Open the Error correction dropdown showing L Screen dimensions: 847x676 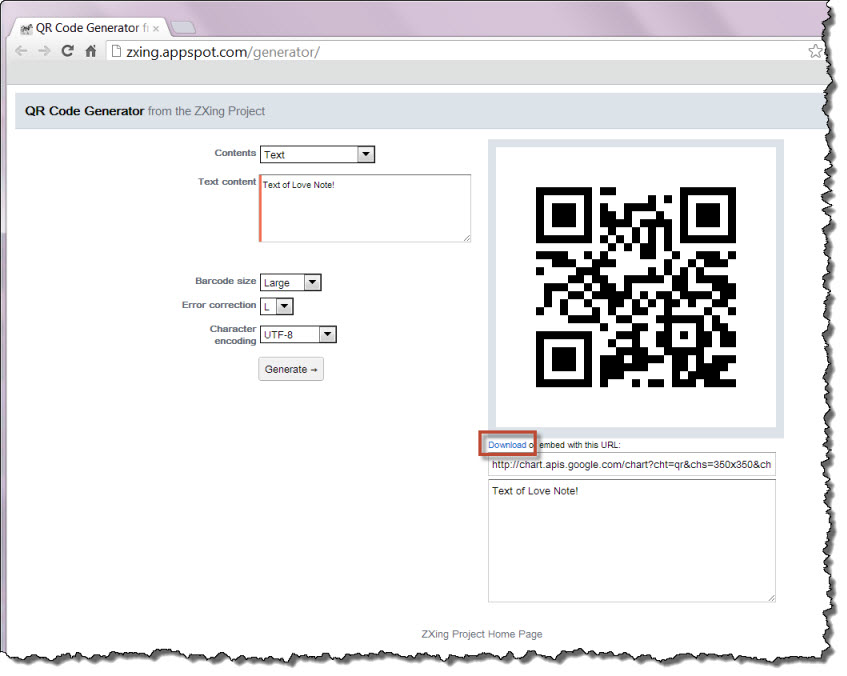pos(276,305)
